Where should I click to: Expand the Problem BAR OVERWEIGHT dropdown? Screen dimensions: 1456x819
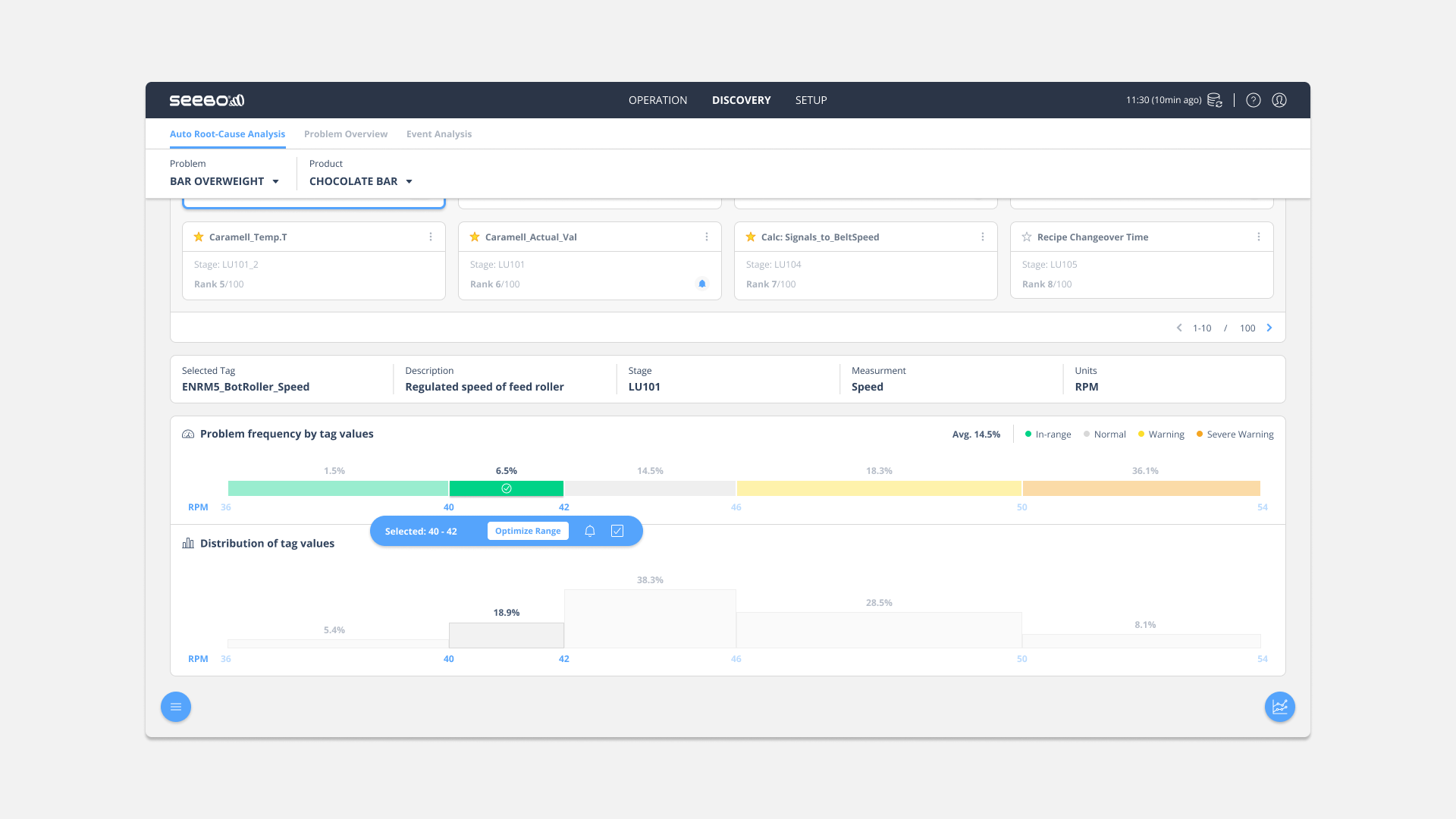coord(224,181)
